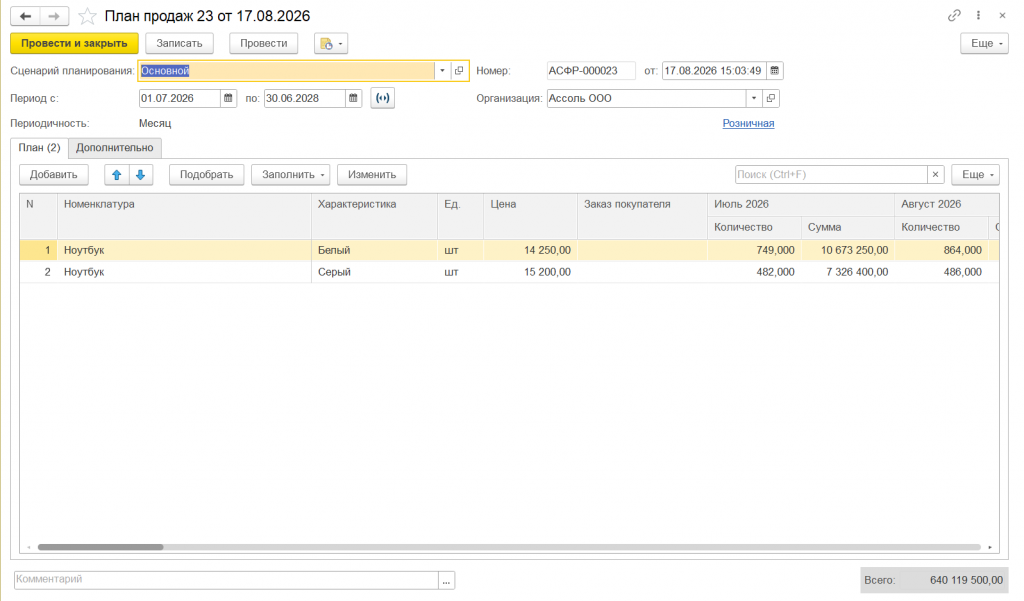
Task: Open calendar for period start date
Action: click(x=228, y=98)
